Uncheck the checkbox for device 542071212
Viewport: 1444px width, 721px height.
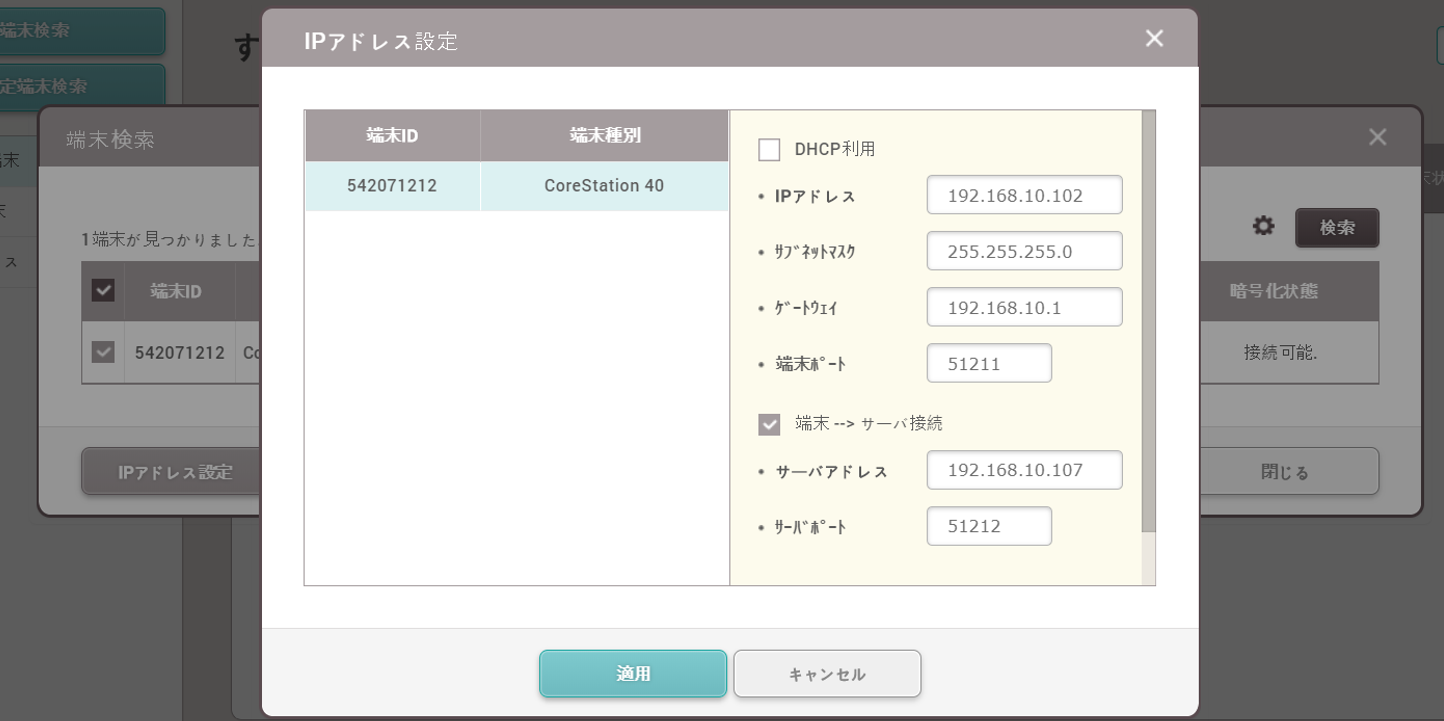(x=103, y=353)
